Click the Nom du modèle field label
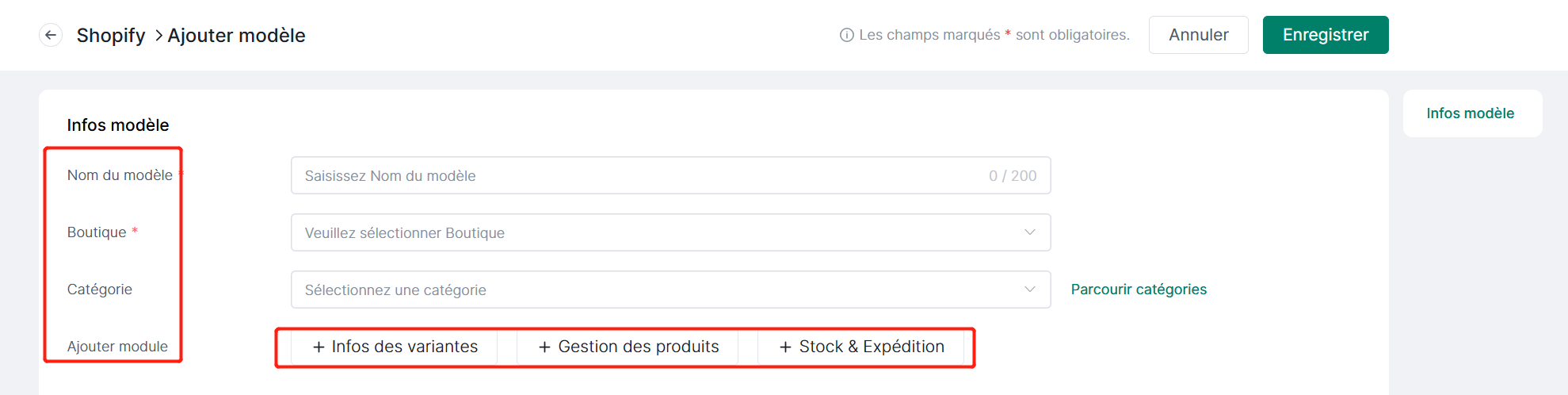This screenshot has height=395, width=1568. click(120, 175)
